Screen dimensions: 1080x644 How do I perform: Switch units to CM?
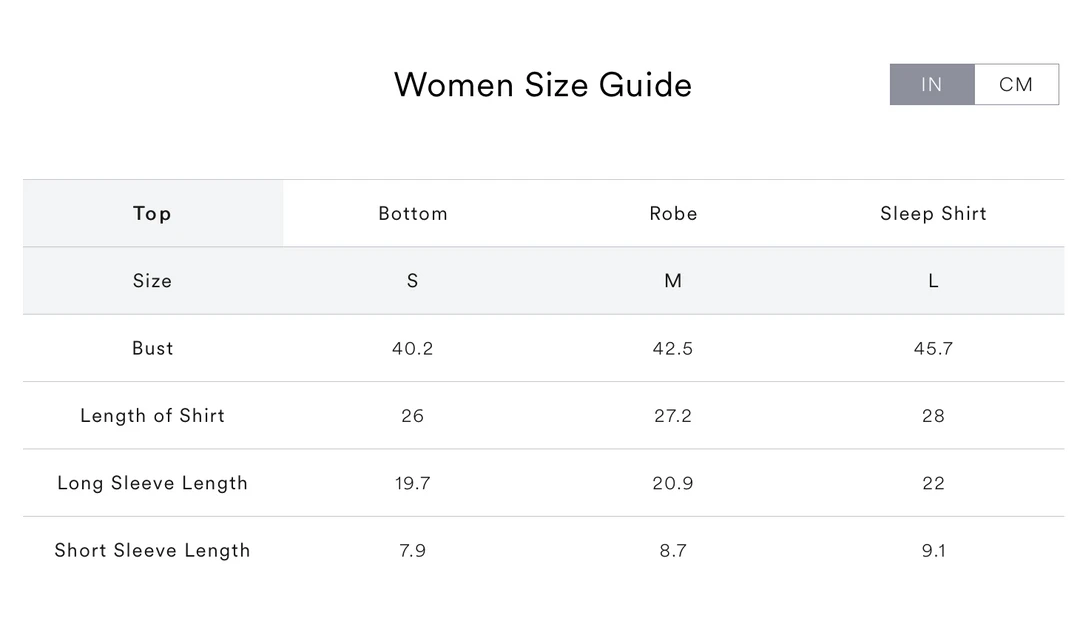tap(1015, 84)
